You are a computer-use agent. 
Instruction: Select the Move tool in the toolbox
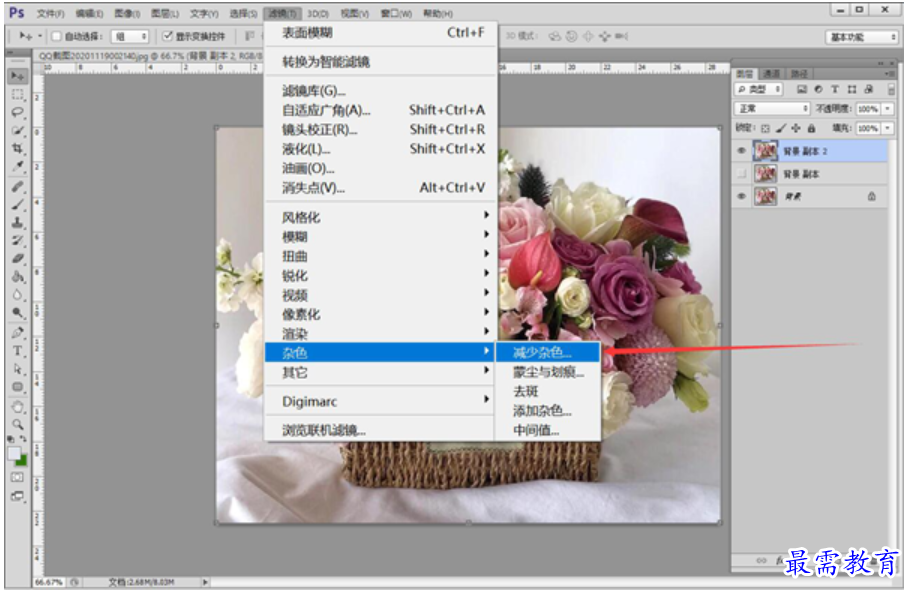(x=18, y=76)
